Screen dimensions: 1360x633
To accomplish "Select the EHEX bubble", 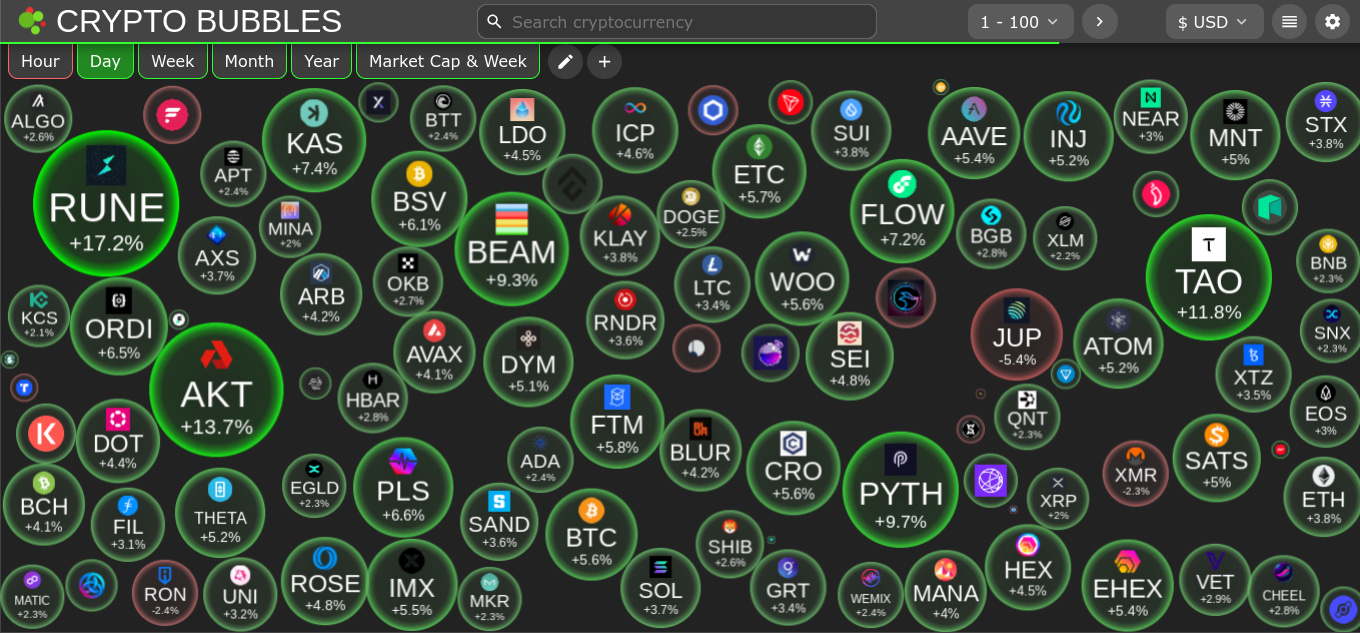I will point(1128,584).
